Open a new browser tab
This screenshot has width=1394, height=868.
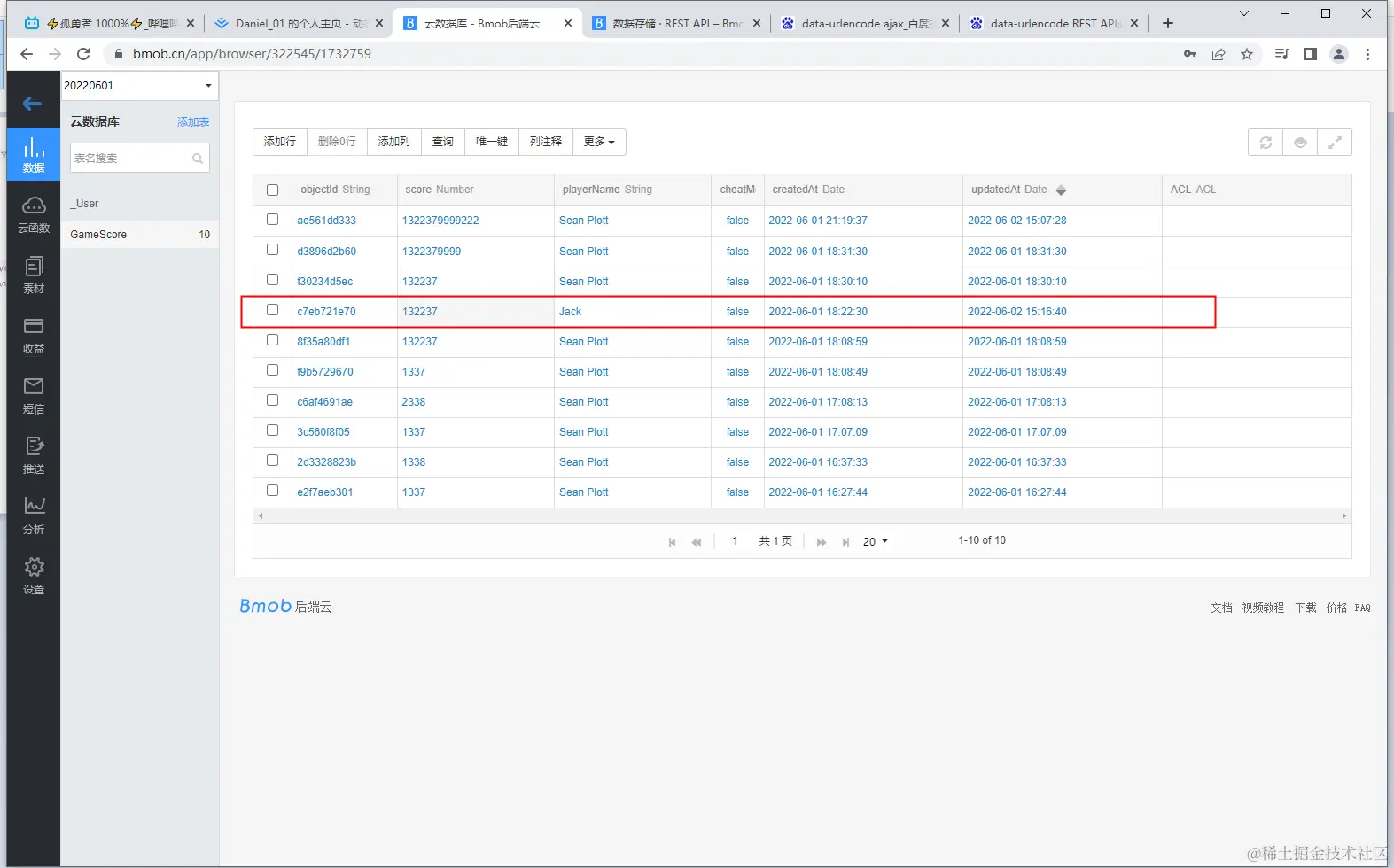[1168, 23]
